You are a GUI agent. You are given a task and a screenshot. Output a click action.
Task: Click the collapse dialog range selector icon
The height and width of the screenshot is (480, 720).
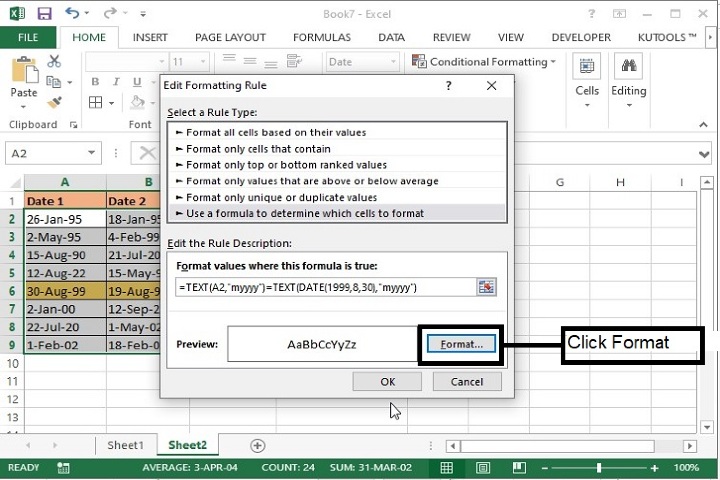(486, 287)
